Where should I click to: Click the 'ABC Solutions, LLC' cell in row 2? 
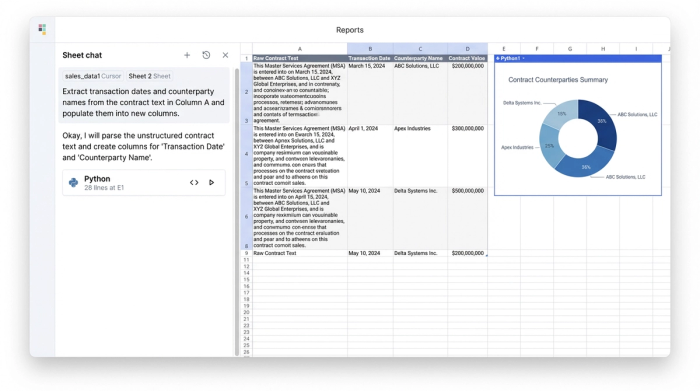click(x=420, y=93)
